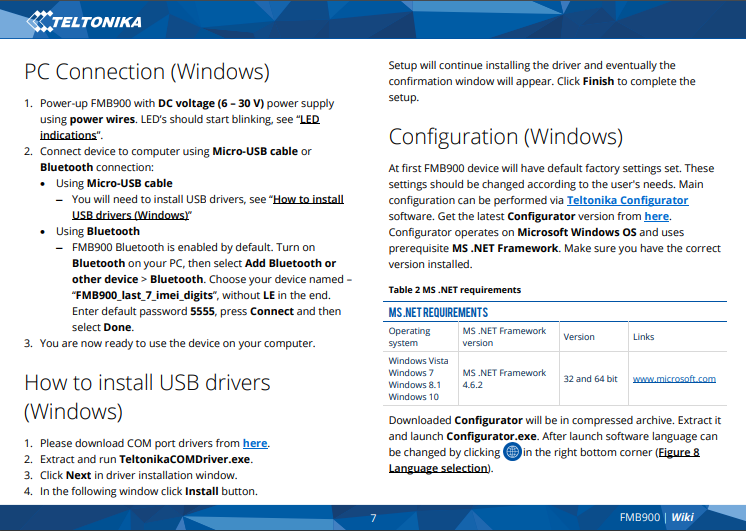The height and width of the screenshot is (531, 746).
Task: Click page number 7 in the footer
Action: click(x=373, y=517)
